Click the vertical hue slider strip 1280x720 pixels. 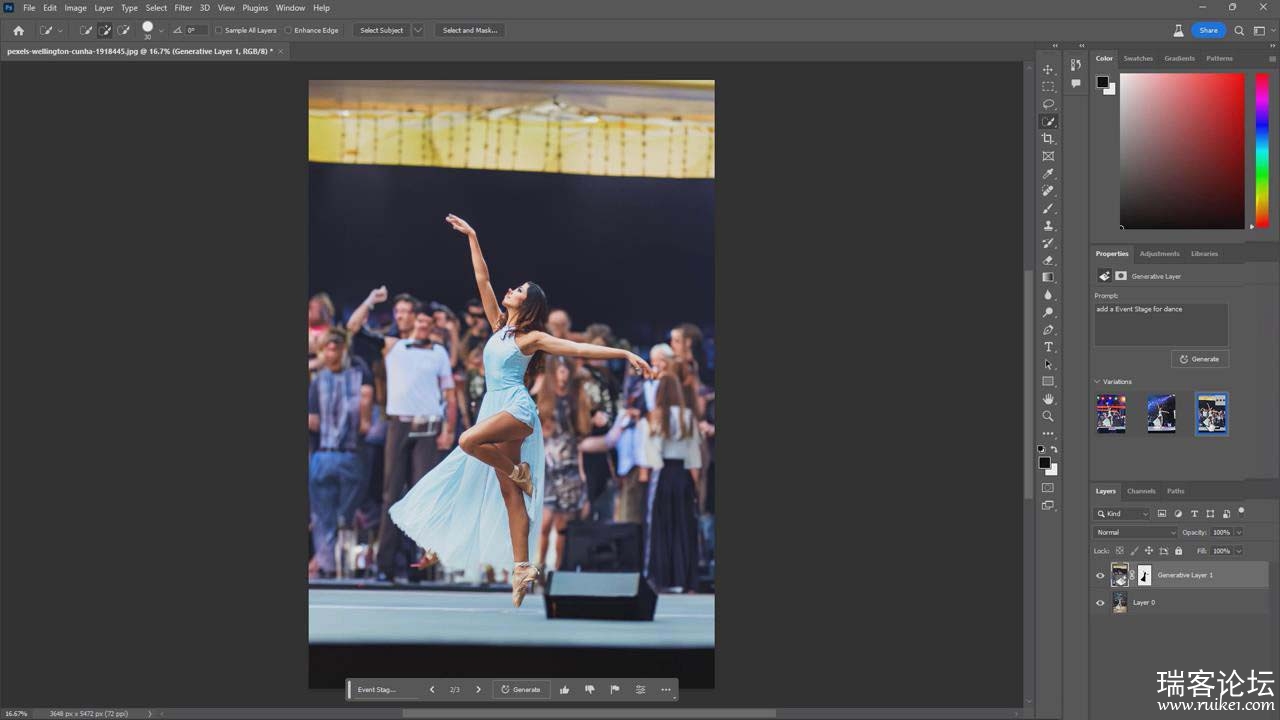pyautogui.click(x=1262, y=150)
